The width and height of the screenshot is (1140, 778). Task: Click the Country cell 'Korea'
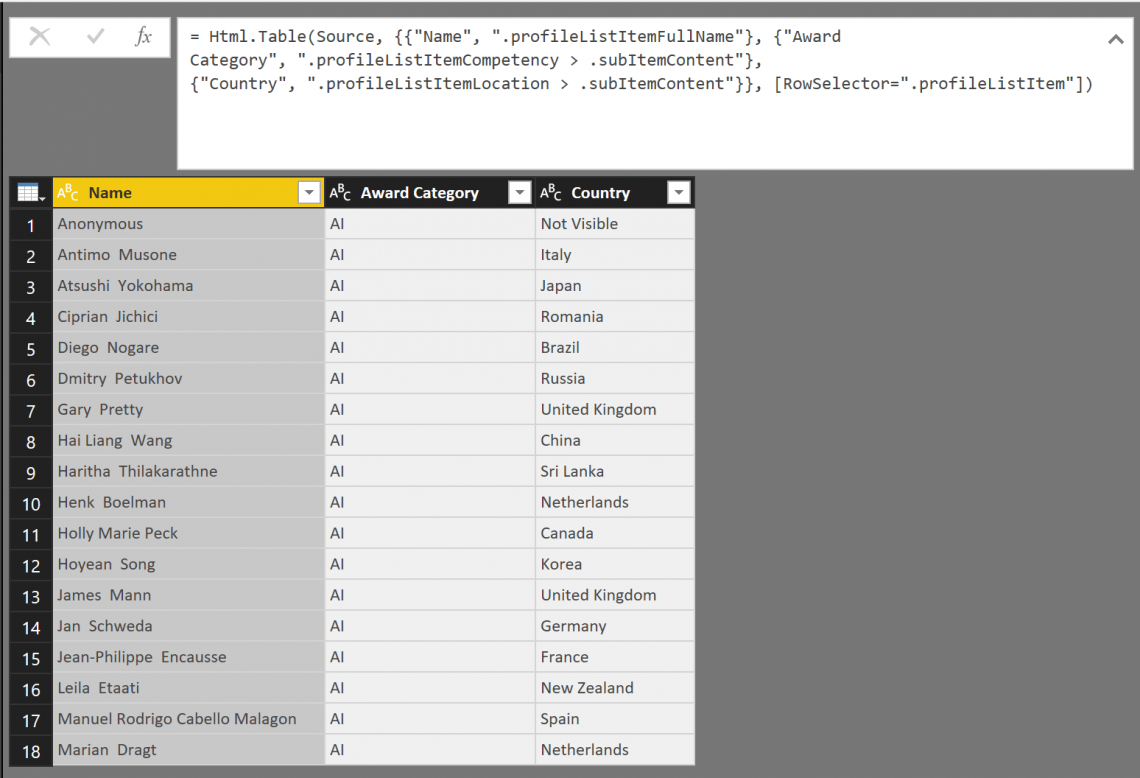coord(614,564)
